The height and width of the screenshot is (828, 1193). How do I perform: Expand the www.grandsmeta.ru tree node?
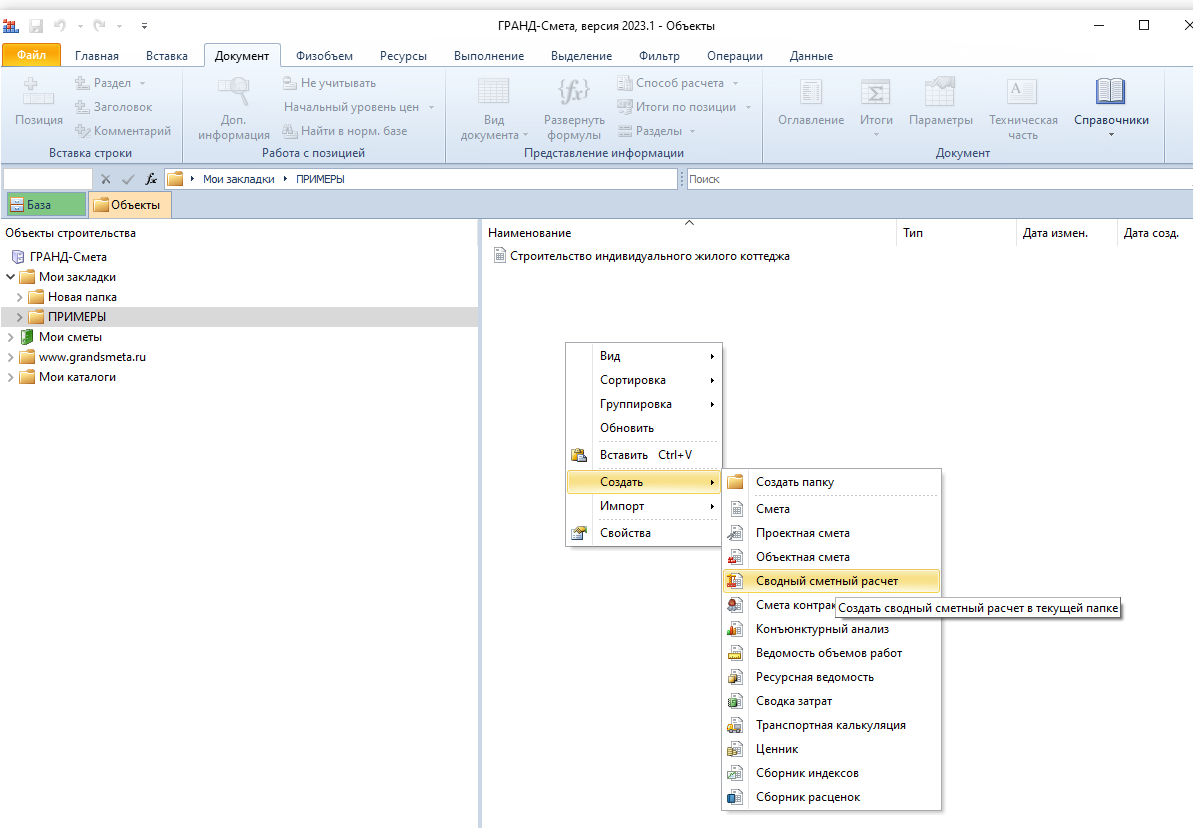(11, 357)
